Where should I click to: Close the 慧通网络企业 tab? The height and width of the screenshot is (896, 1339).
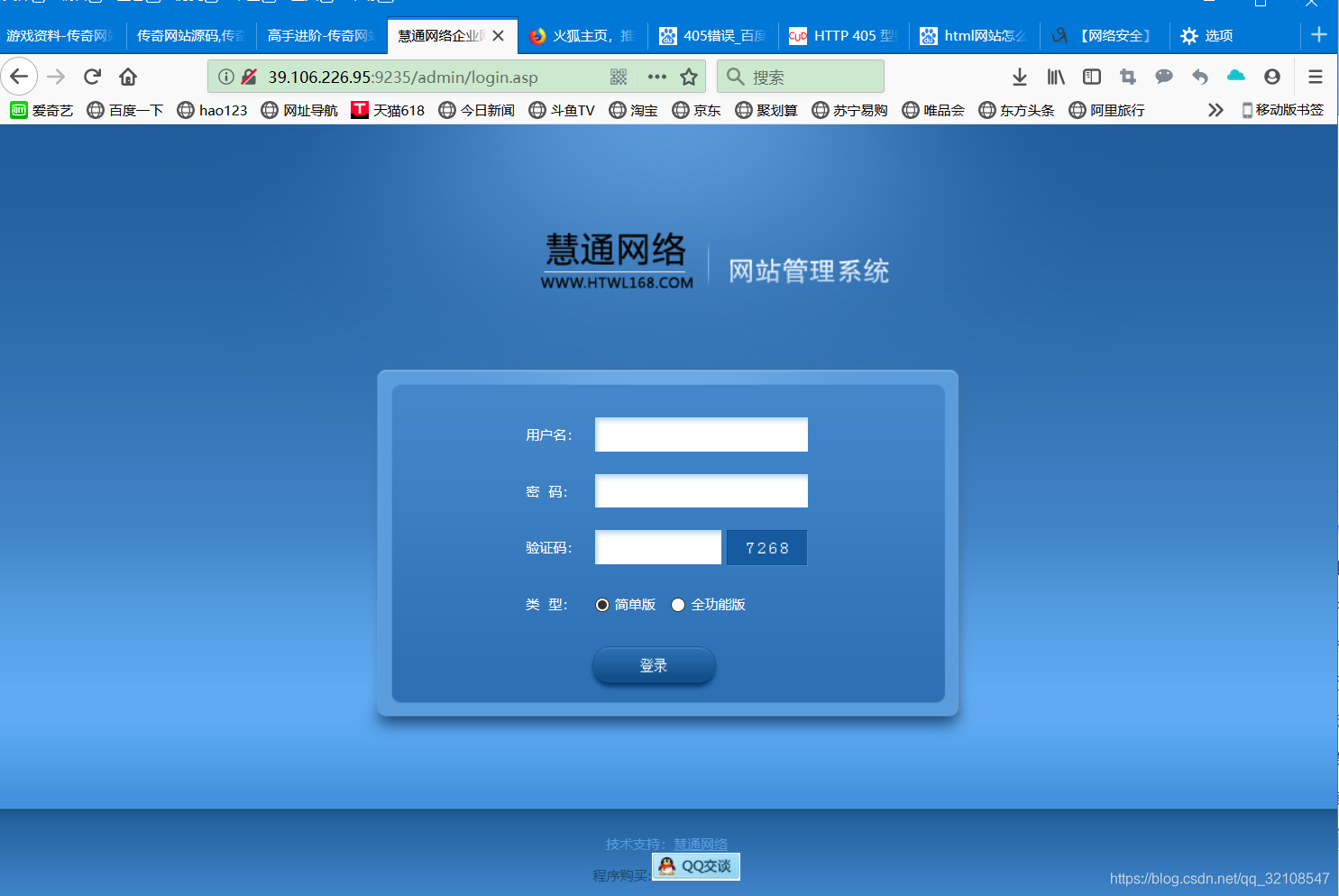point(499,36)
